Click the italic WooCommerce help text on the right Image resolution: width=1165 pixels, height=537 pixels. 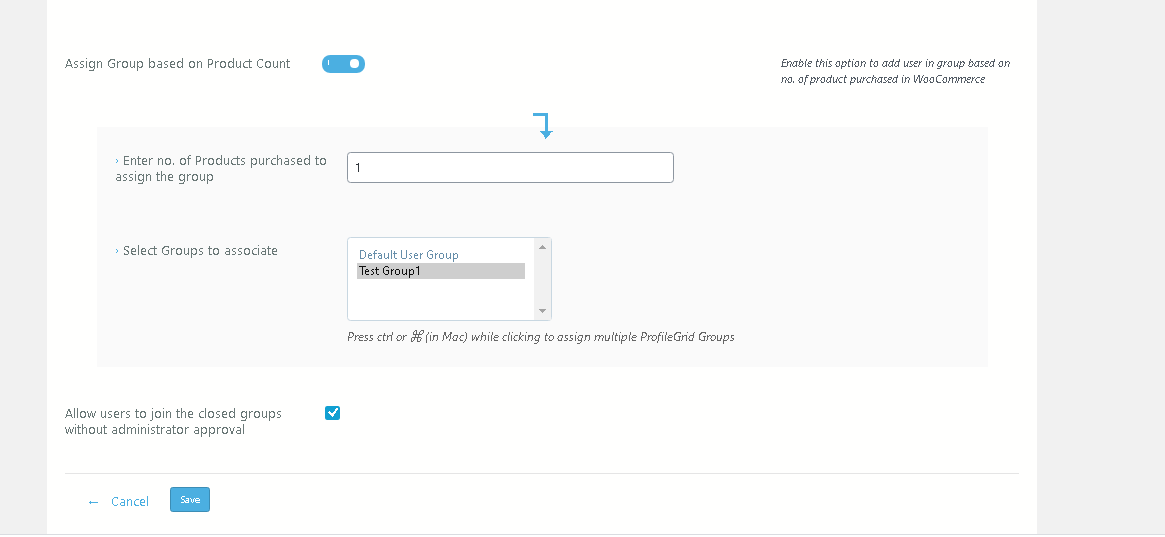[894, 71]
